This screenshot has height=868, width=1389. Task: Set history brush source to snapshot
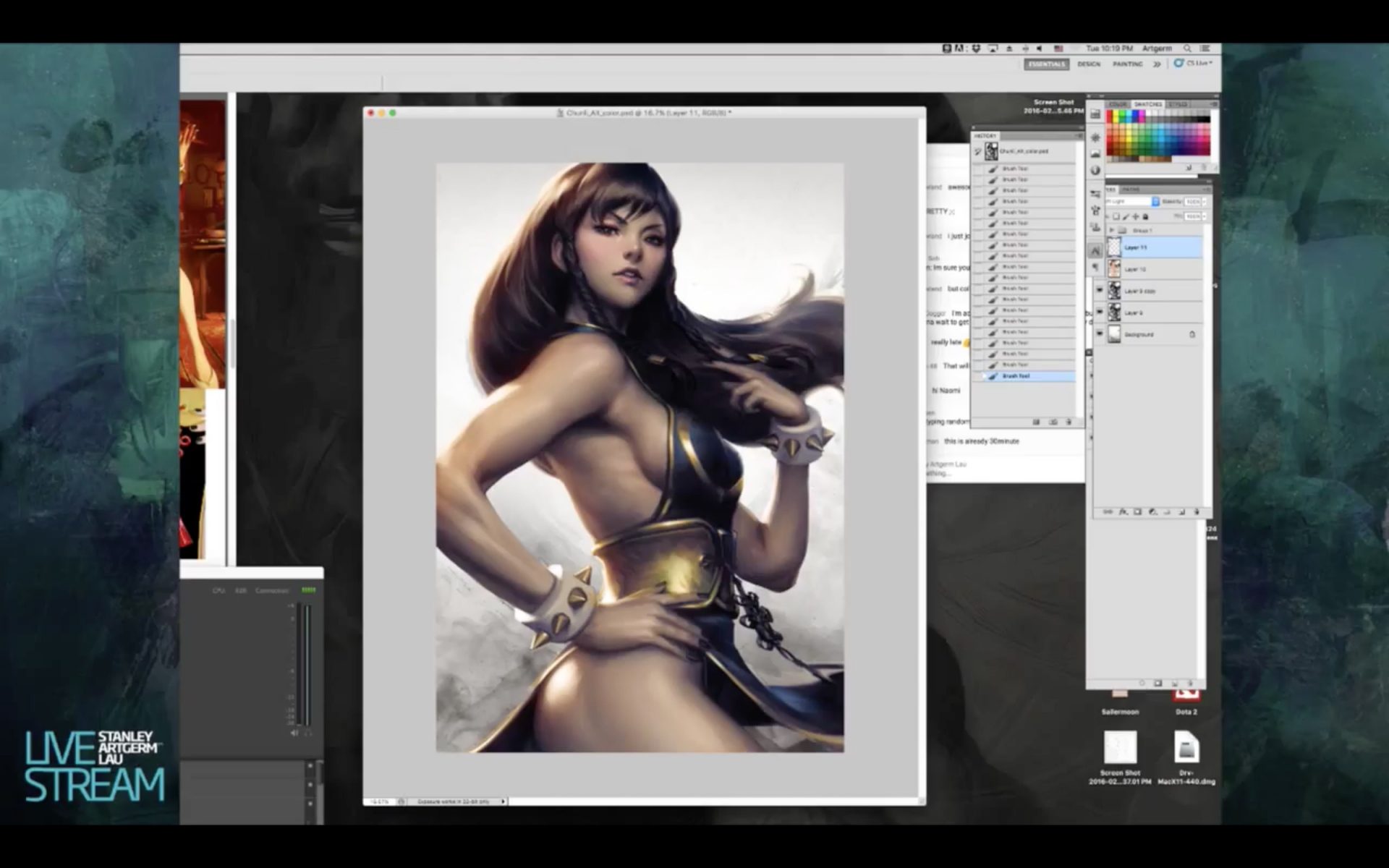tap(977, 151)
